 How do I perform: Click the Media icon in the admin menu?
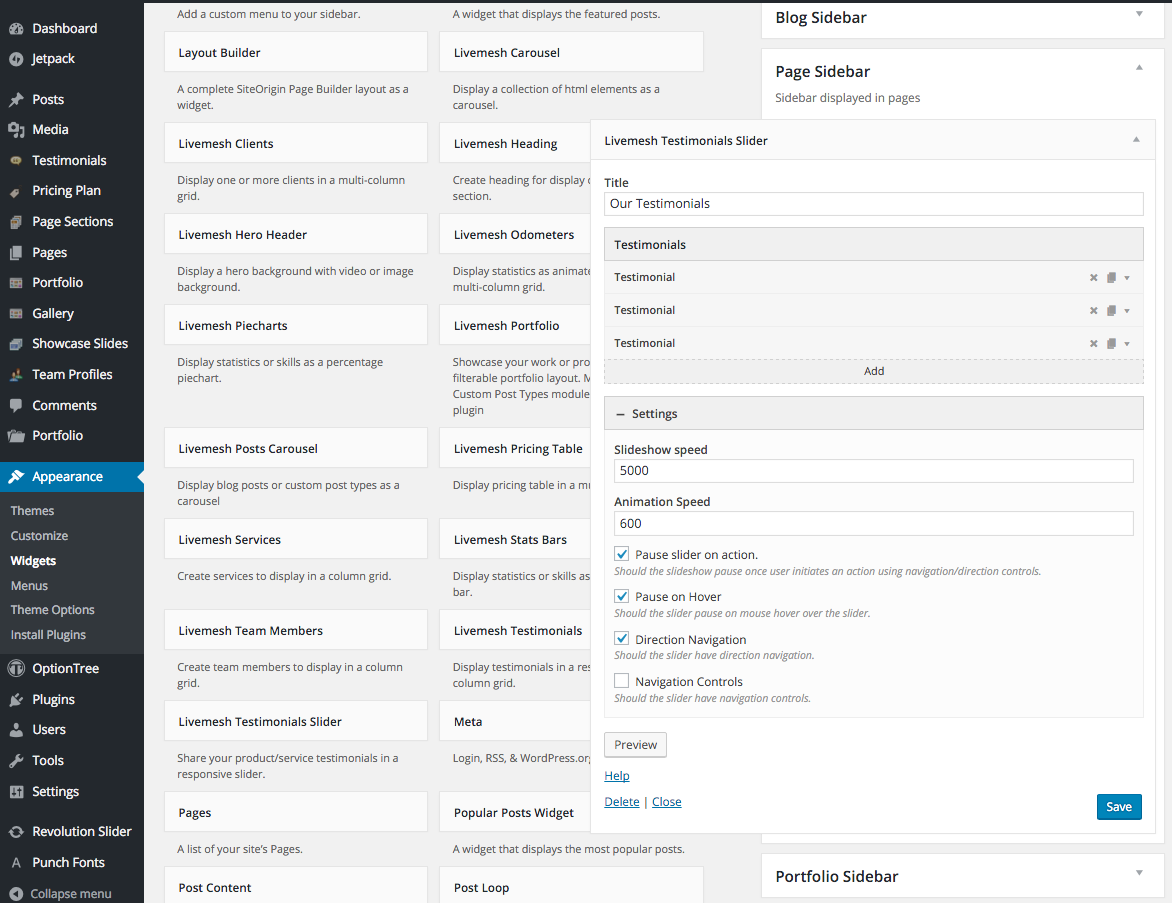[16, 130]
